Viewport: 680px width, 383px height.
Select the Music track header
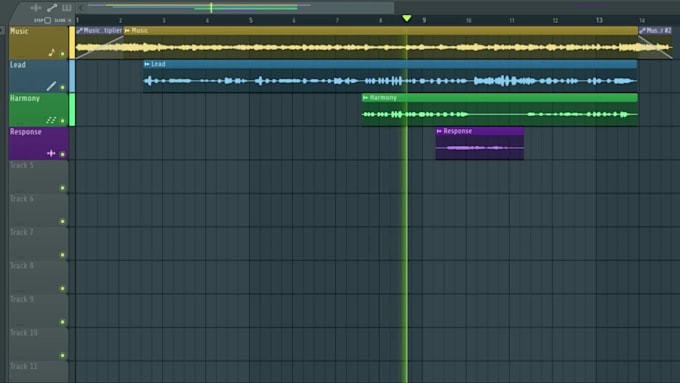pyautogui.click(x=39, y=43)
